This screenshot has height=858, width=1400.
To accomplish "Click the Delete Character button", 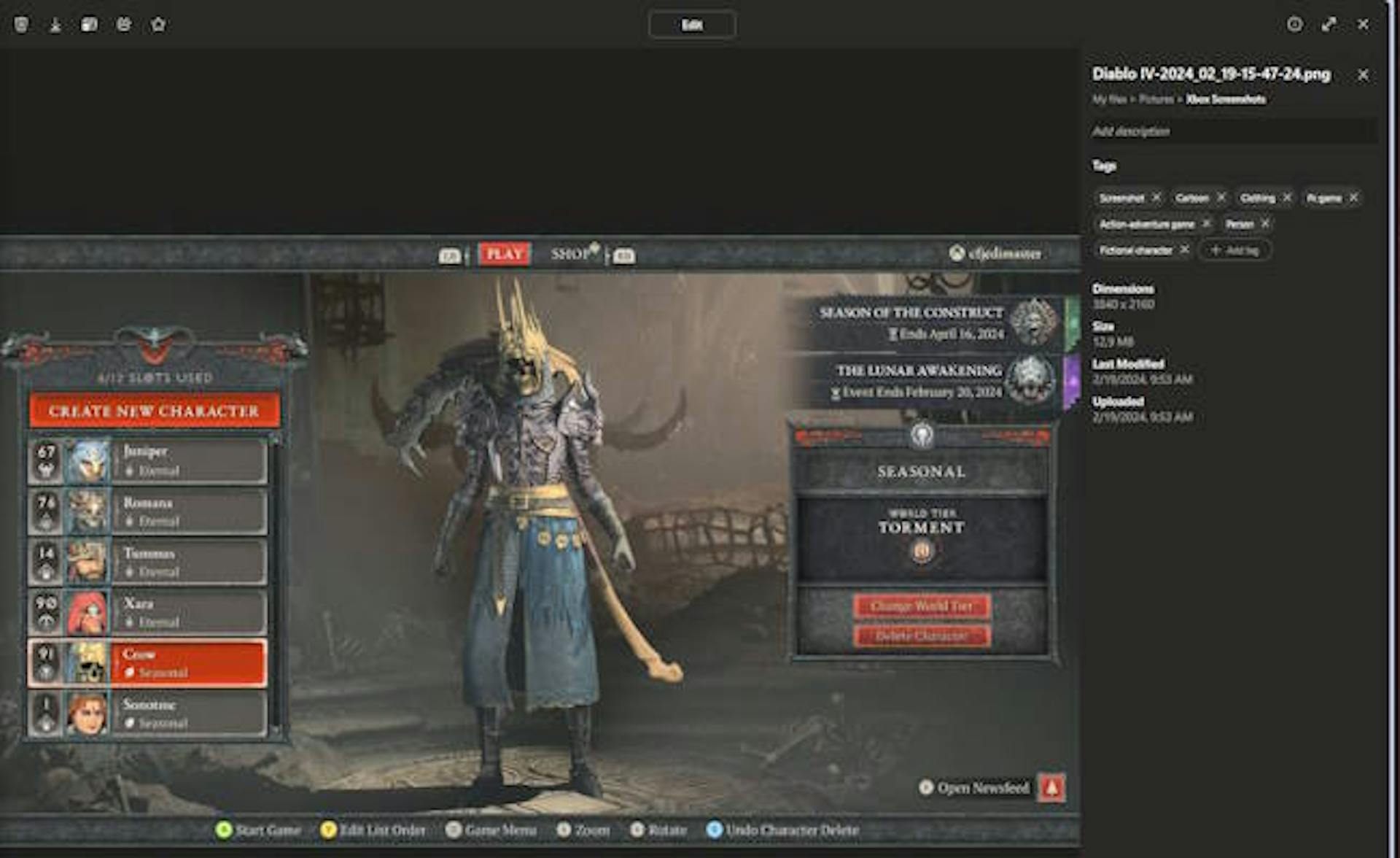I will click(922, 636).
